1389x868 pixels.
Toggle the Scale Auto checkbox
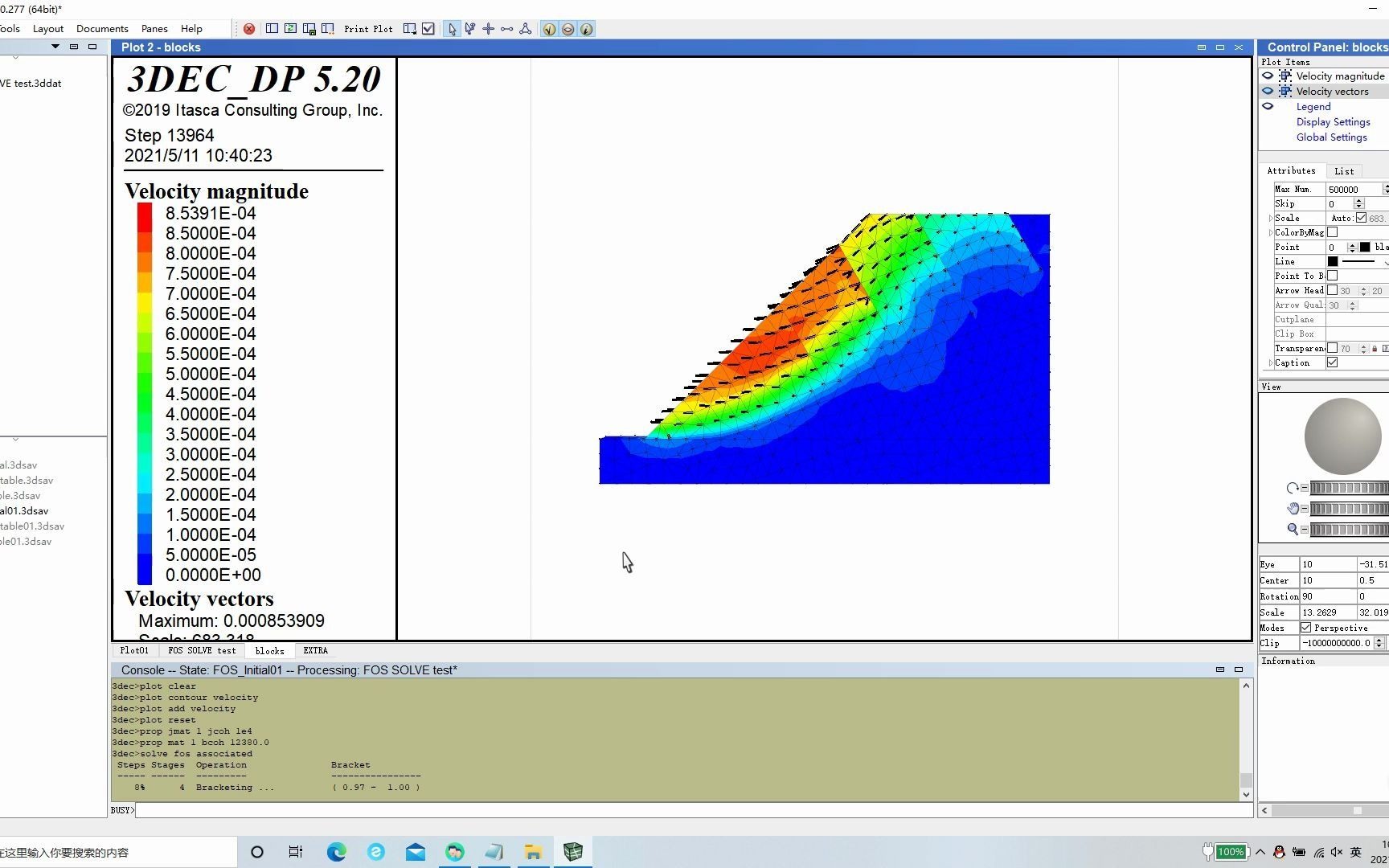click(1361, 218)
